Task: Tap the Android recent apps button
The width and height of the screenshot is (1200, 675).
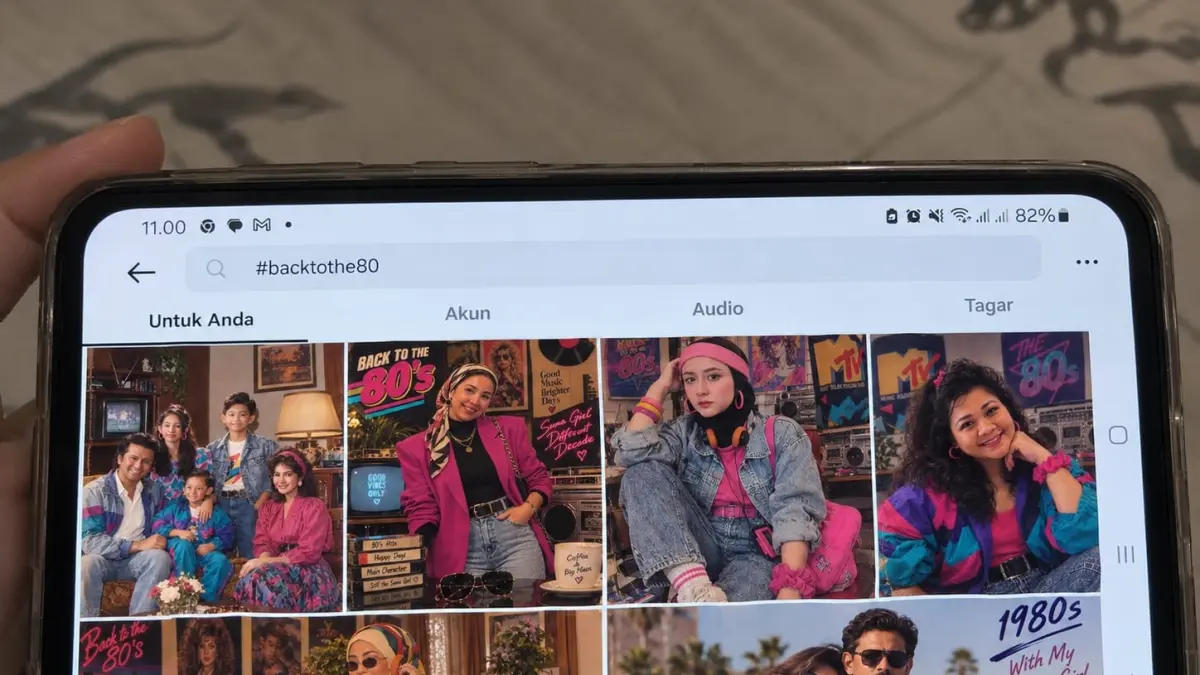Action: tap(1125, 554)
